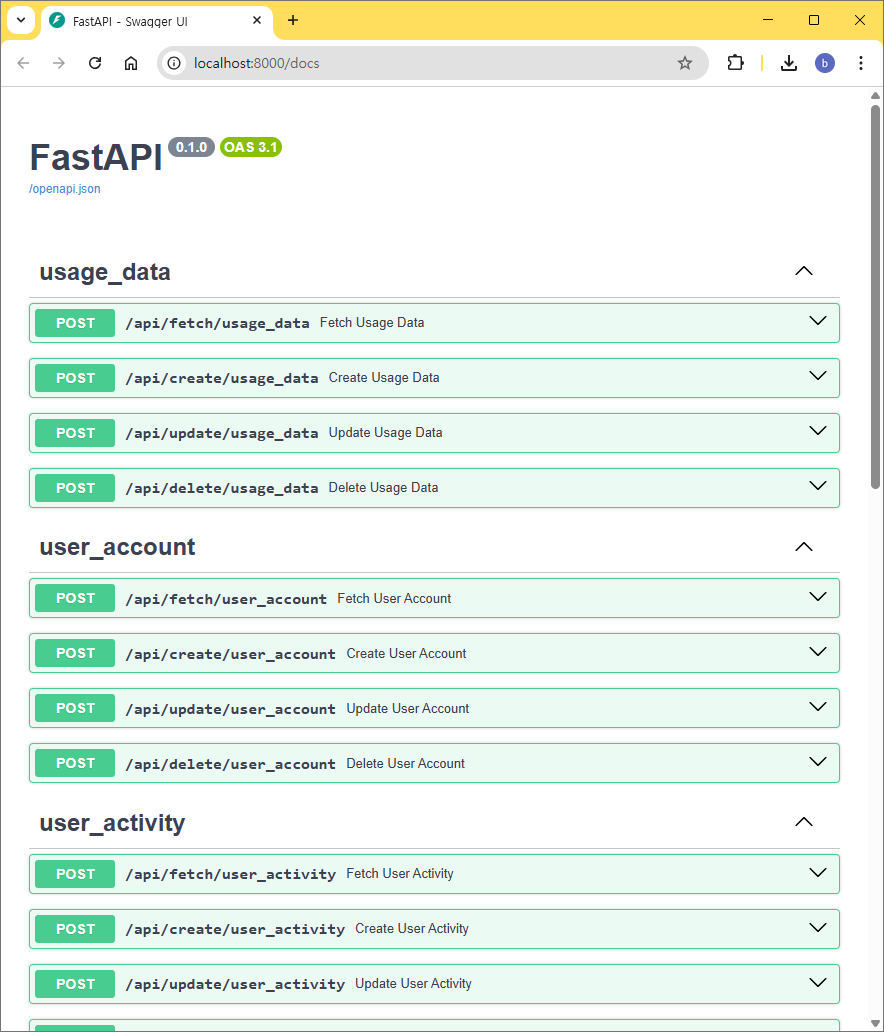Image resolution: width=884 pixels, height=1032 pixels.
Task: Bookmark this page with the star icon
Action: 685,63
